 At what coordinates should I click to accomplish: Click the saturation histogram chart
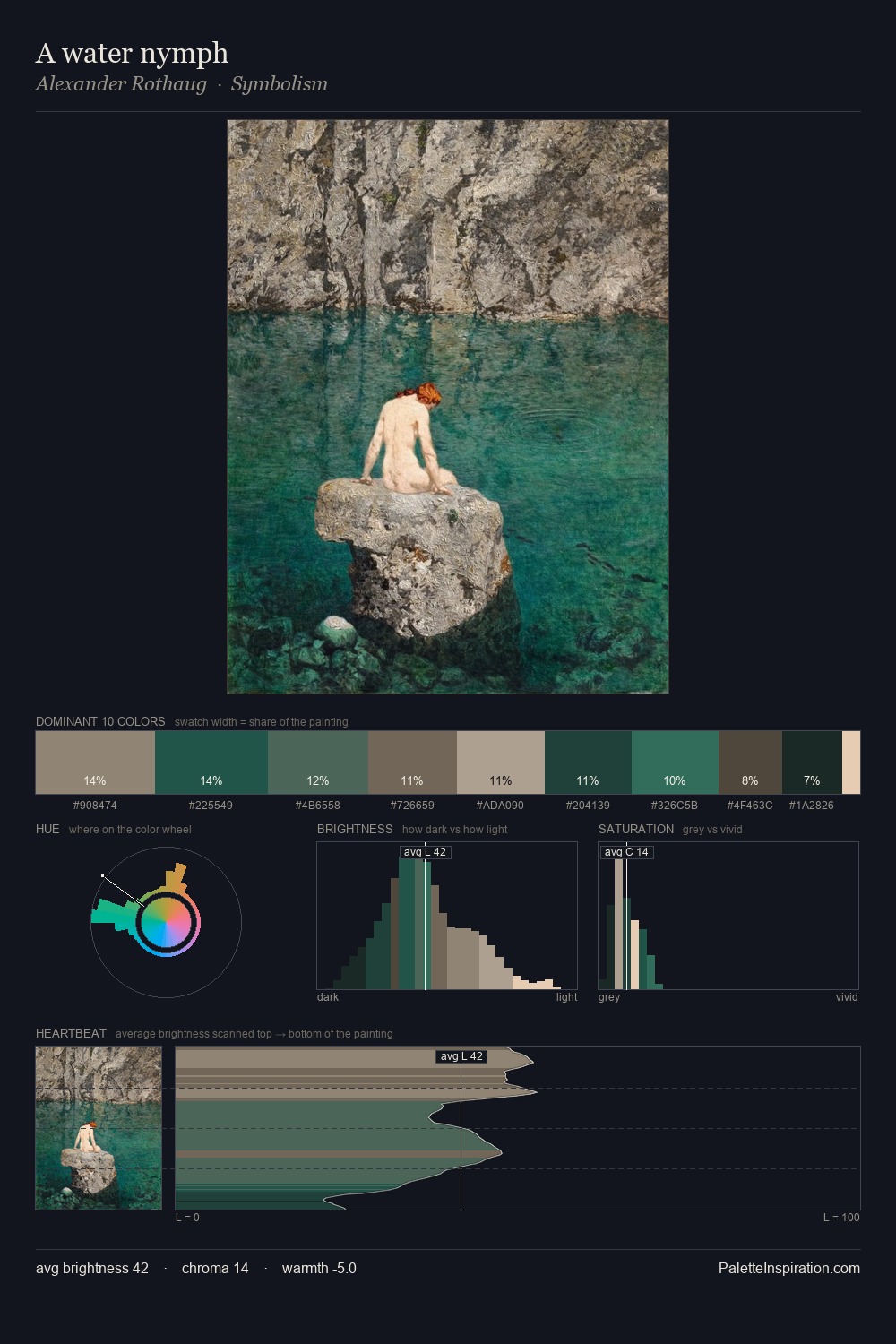[728, 916]
